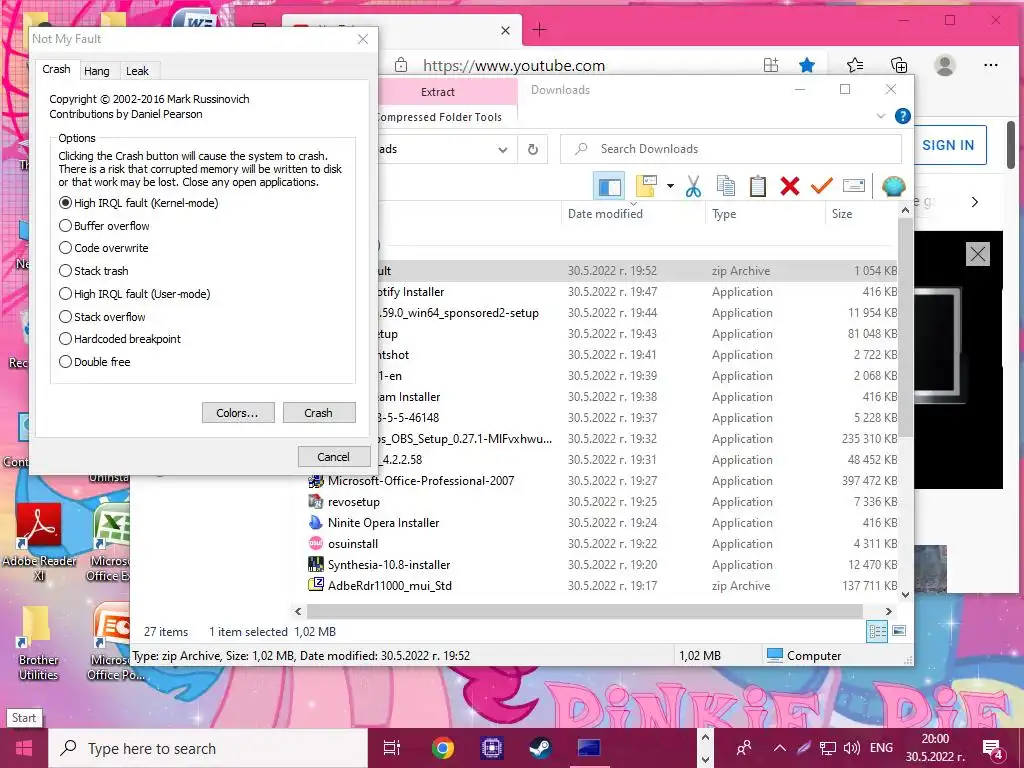Image resolution: width=1024 pixels, height=768 pixels.
Task: Click the Edge profile avatar icon
Action: pyautogui.click(x=944, y=65)
